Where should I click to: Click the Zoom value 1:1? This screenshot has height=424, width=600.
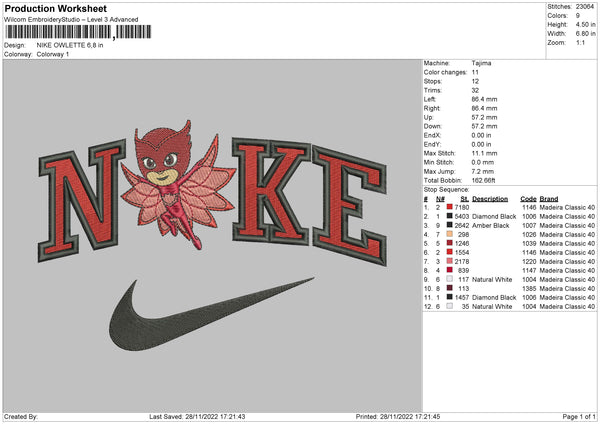tap(580, 42)
